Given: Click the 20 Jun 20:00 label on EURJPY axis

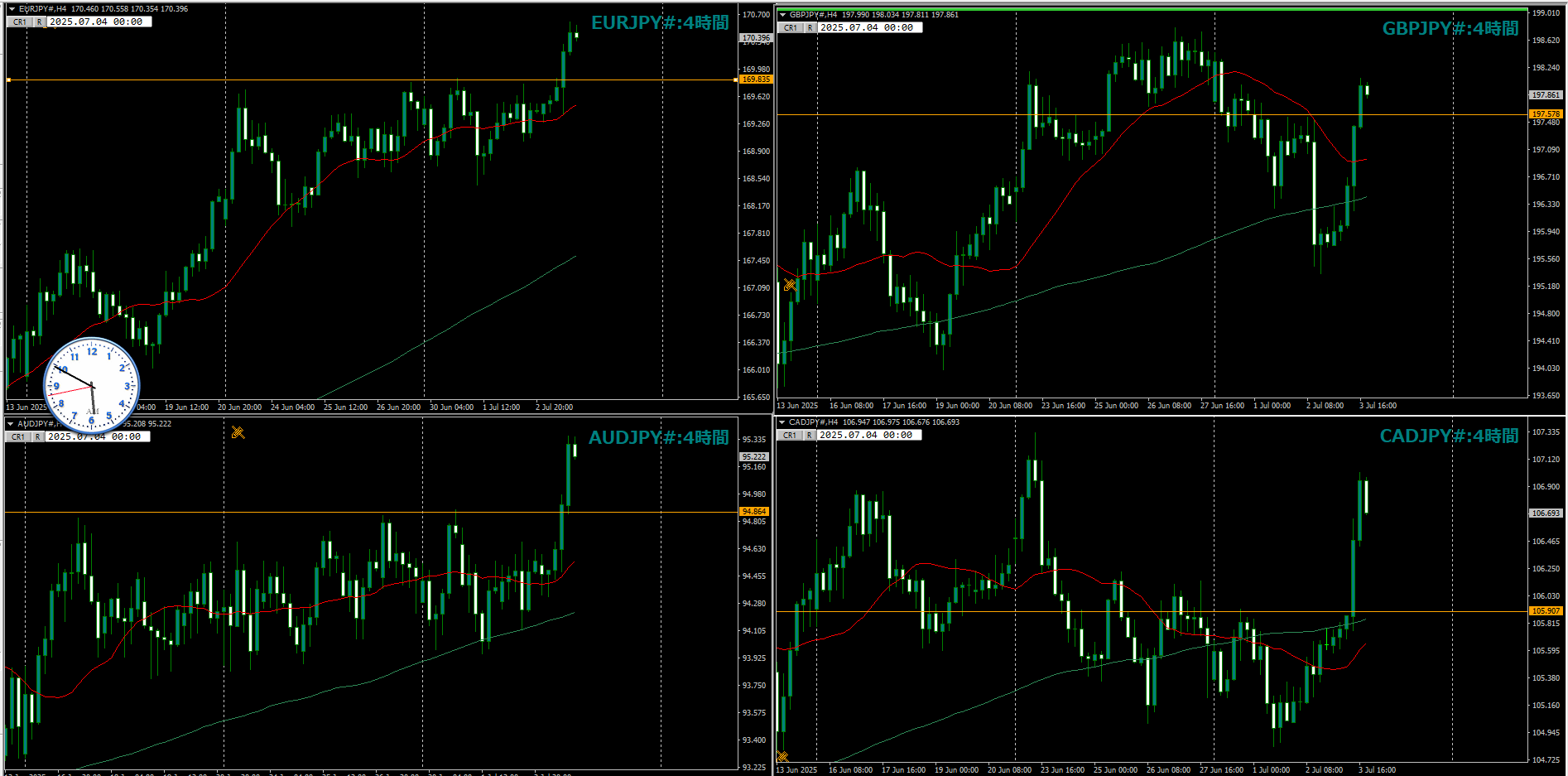Looking at the screenshot, I should [239, 407].
